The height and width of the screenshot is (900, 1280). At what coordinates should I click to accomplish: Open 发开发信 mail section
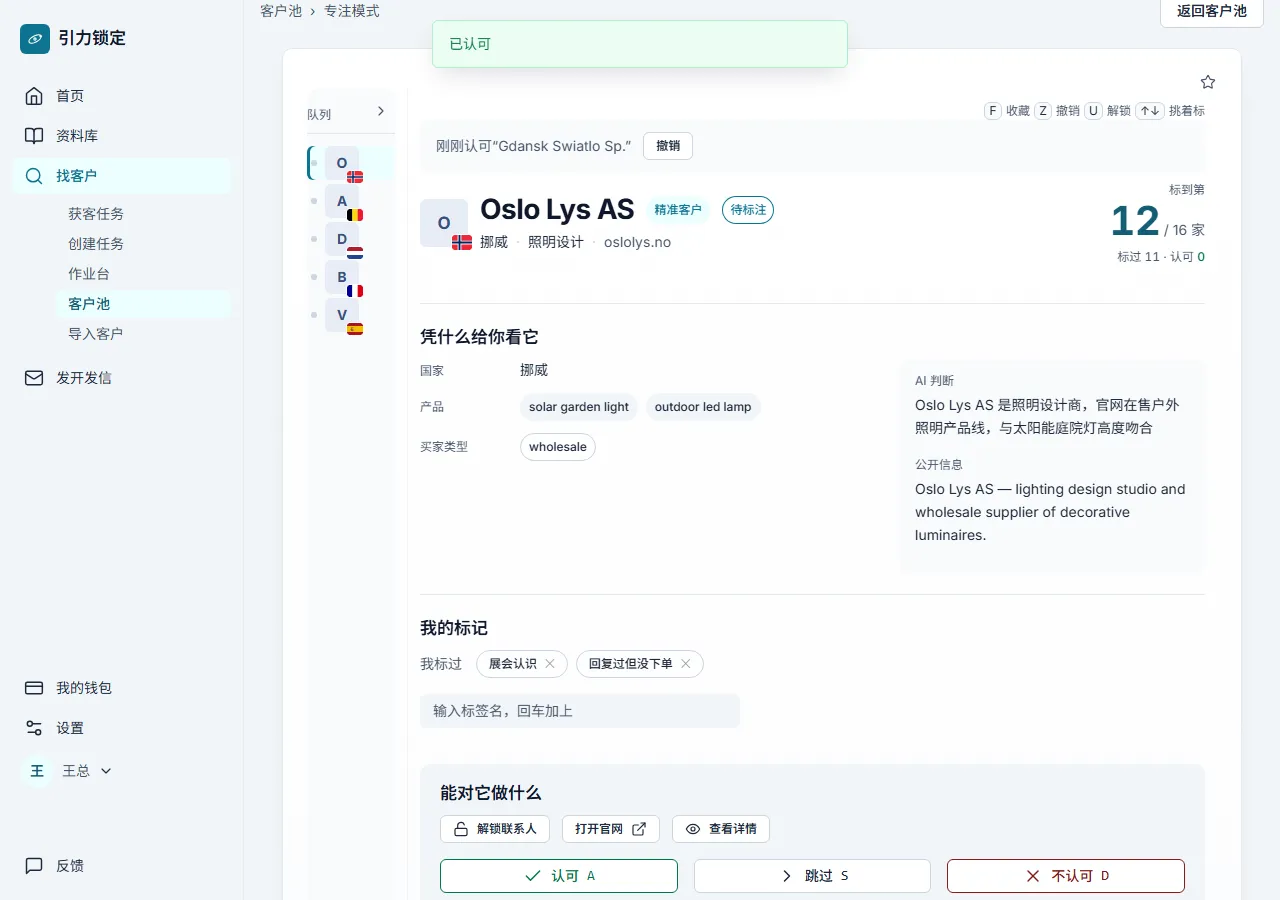pyautogui.click(x=122, y=378)
